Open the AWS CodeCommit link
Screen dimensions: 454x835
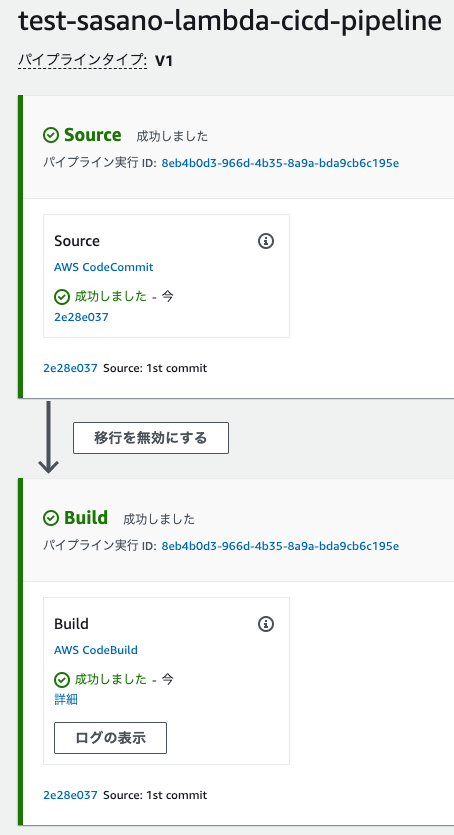pyautogui.click(x=104, y=267)
